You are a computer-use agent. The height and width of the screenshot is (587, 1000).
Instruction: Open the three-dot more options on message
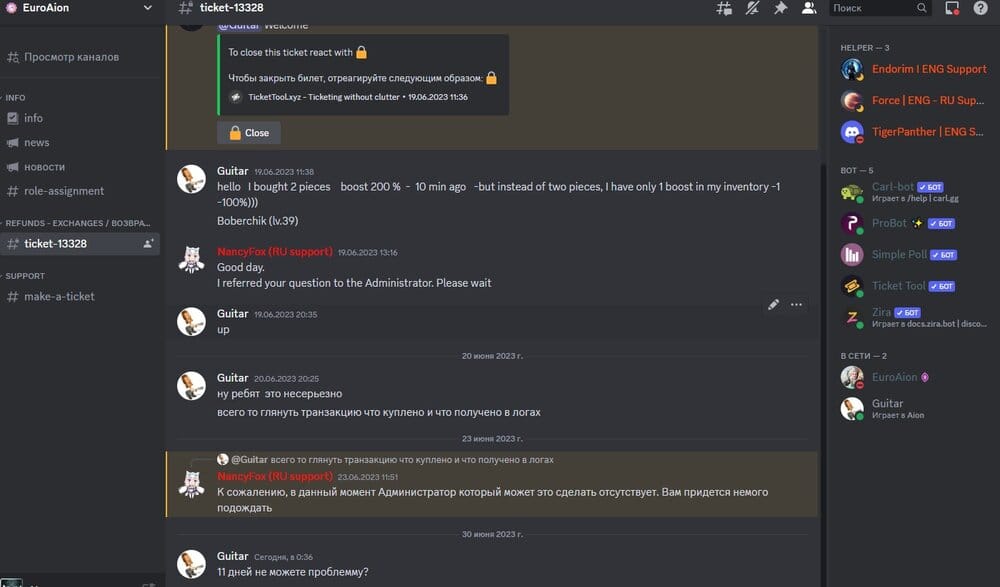tap(796, 305)
